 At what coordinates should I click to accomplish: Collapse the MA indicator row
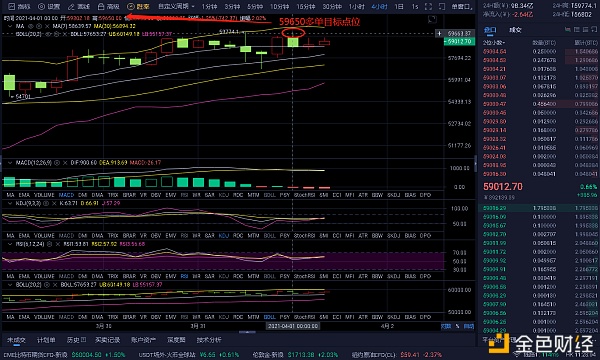pyautogui.click(x=10, y=26)
